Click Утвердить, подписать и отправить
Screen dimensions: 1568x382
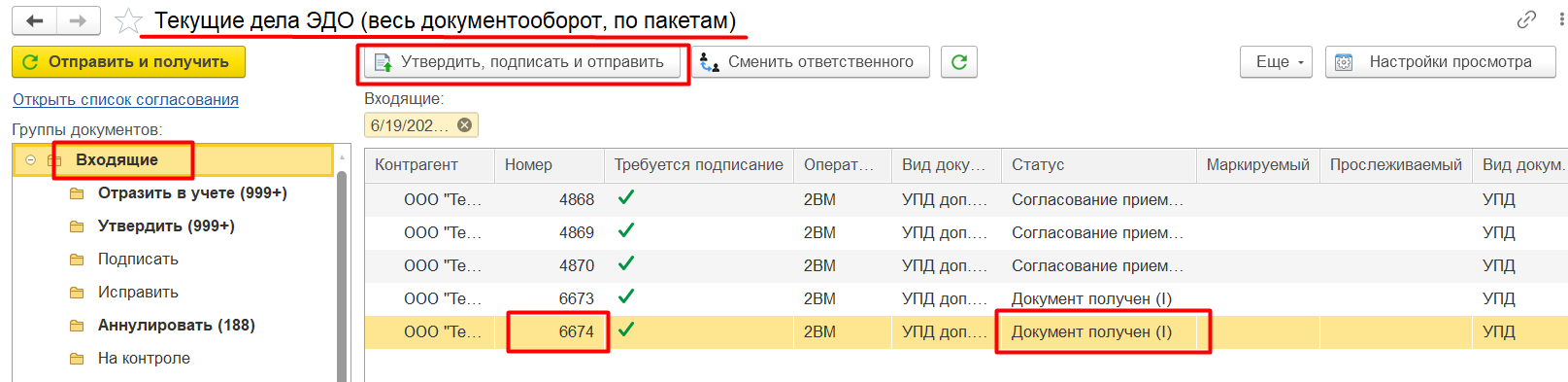click(522, 62)
